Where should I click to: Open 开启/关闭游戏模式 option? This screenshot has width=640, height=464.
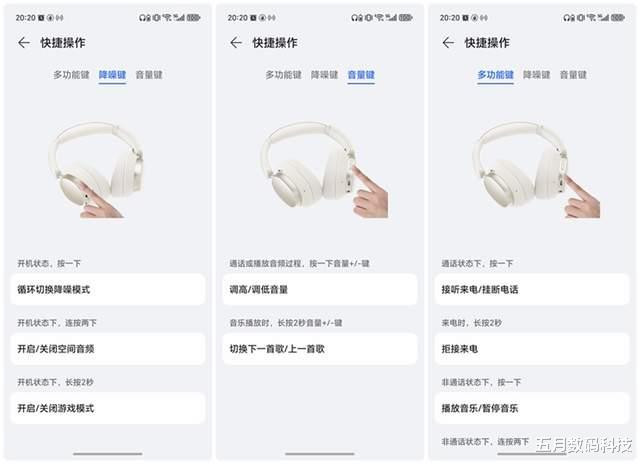coord(108,408)
